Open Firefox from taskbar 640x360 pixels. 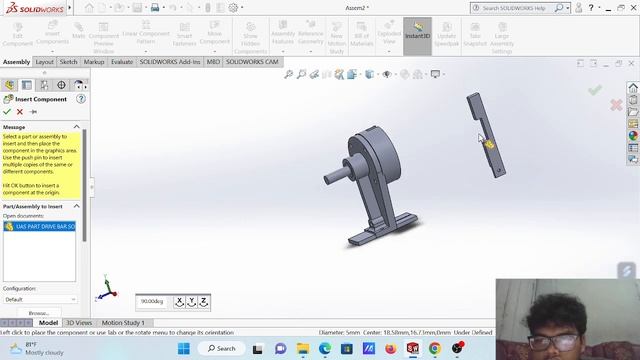click(391, 349)
